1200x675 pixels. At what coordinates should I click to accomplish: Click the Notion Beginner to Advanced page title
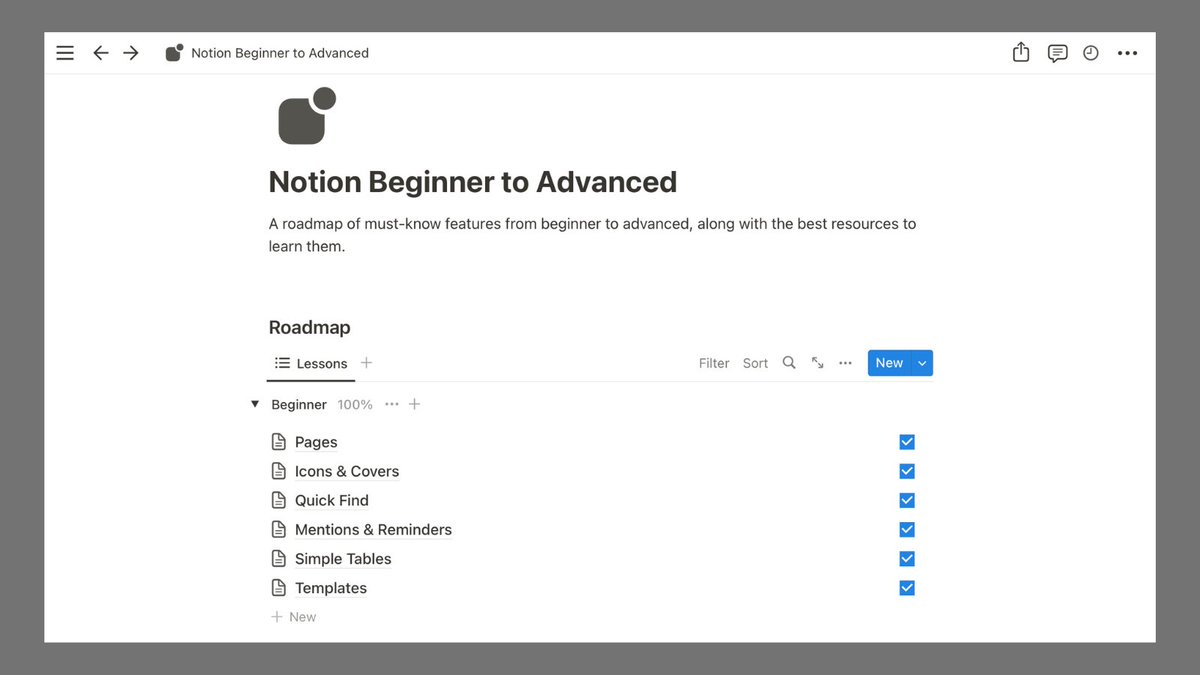[473, 182]
